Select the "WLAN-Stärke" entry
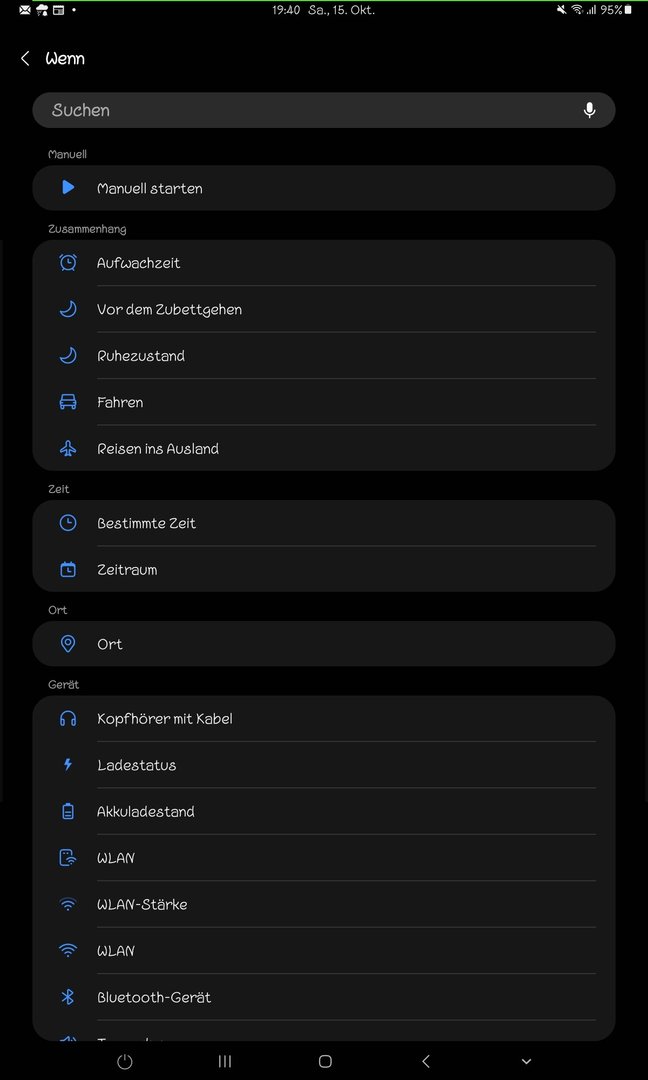The height and width of the screenshot is (1080, 648). [x=142, y=905]
